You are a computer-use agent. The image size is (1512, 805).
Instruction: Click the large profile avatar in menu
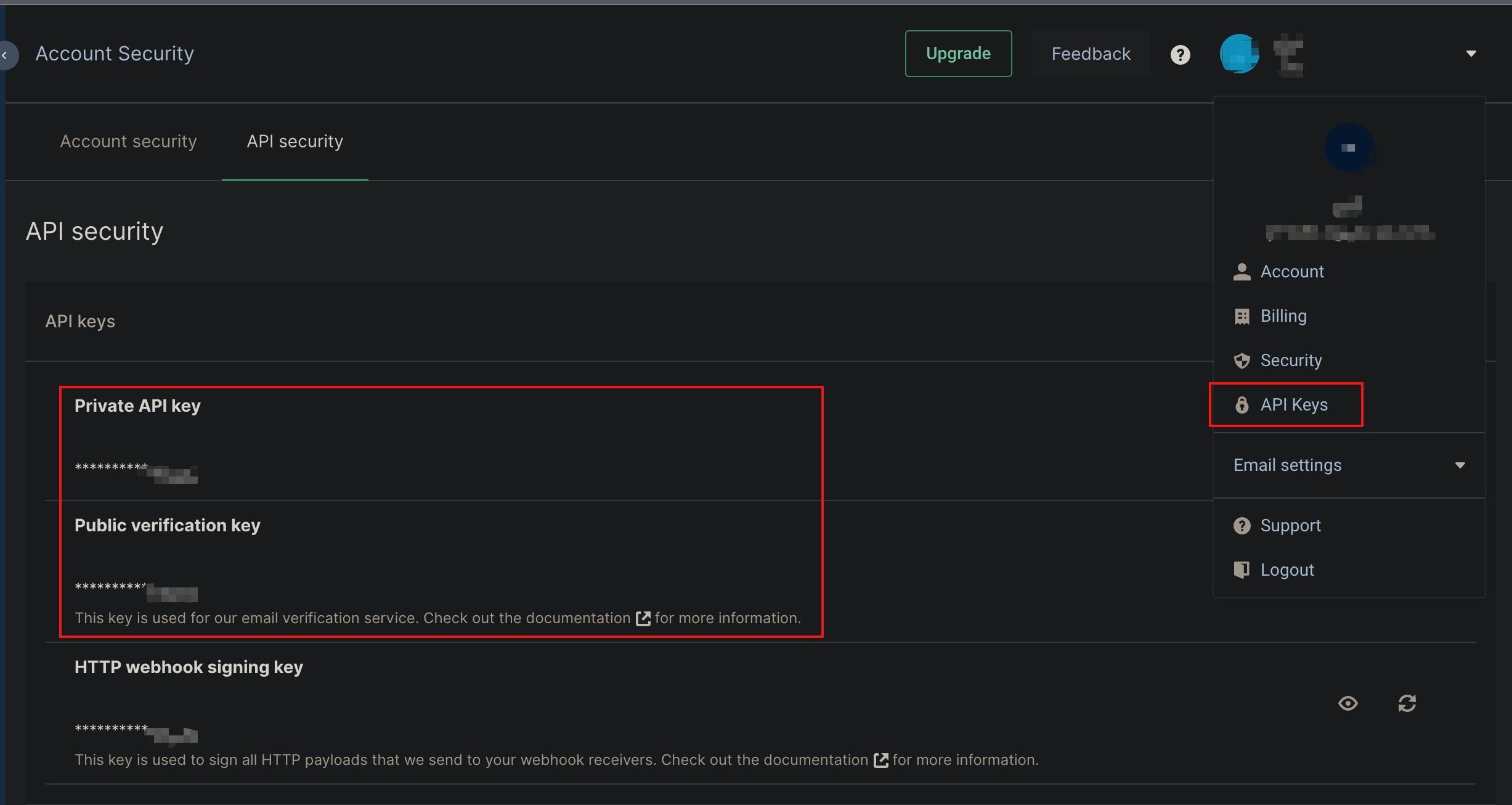coord(1349,148)
